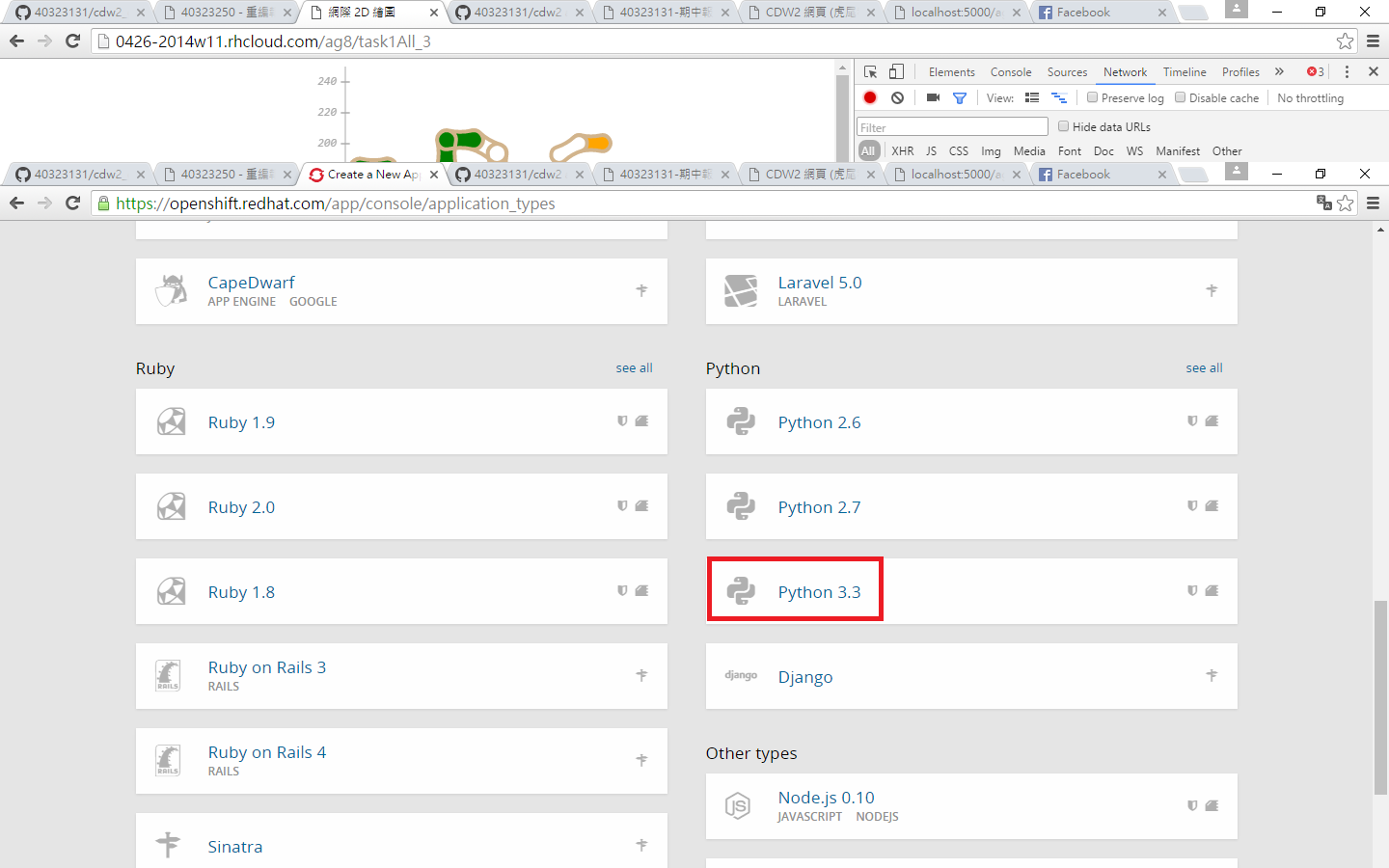
Task: Toggle the DevTools element inspector icon
Action: click(x=871, y=72)
